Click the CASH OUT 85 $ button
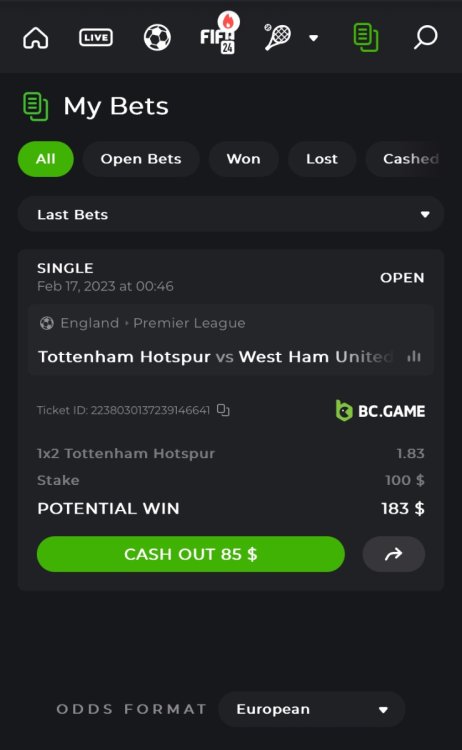Screen dimensions: 462x750 191,554
